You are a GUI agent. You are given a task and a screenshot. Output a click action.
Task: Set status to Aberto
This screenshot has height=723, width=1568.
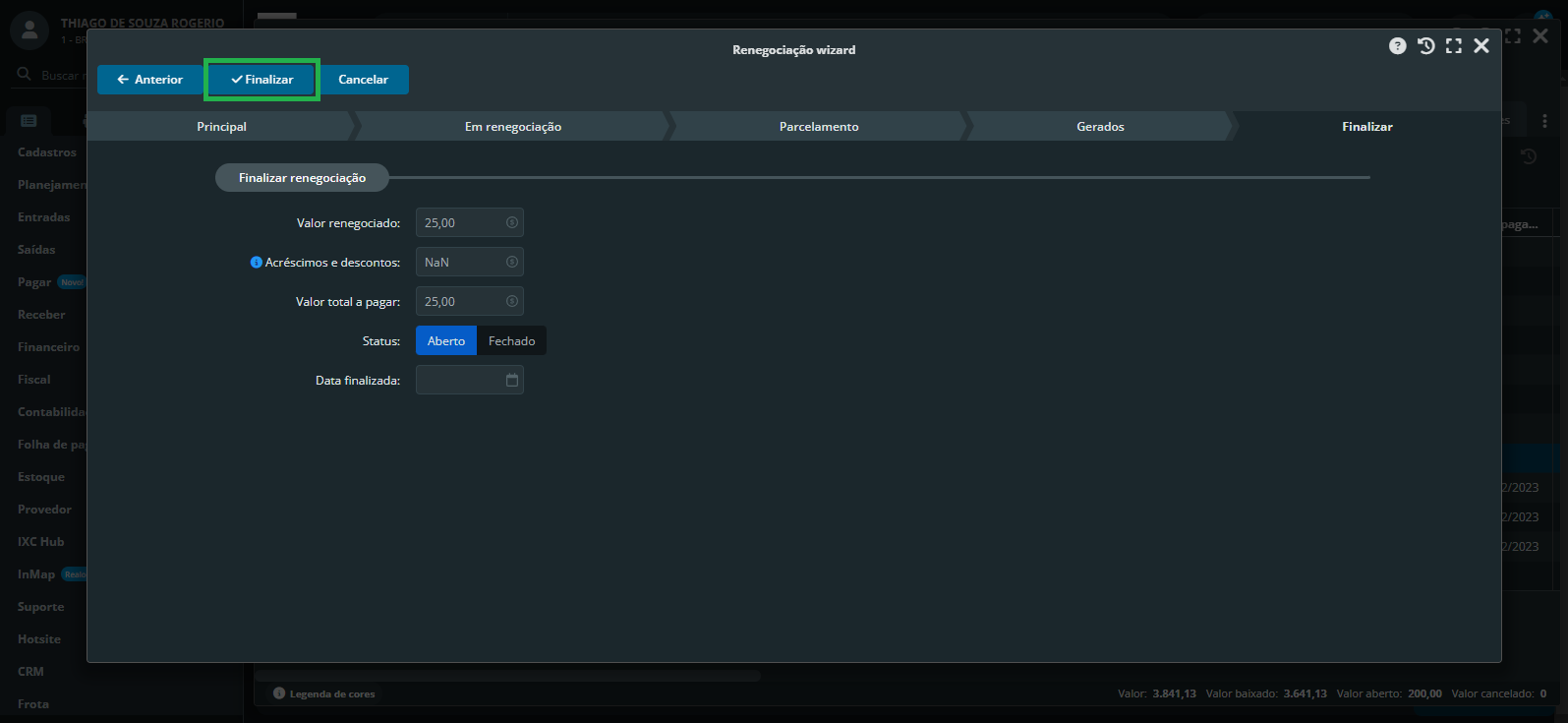click(446, 341)
